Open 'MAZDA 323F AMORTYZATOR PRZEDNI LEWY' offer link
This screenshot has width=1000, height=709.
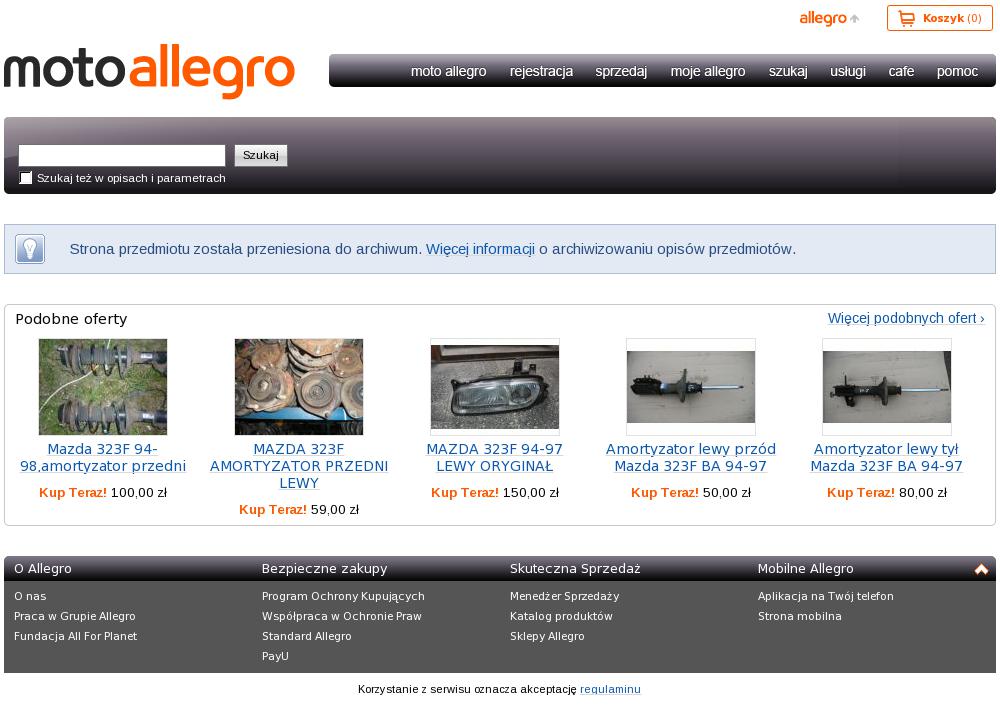(299, 466)
